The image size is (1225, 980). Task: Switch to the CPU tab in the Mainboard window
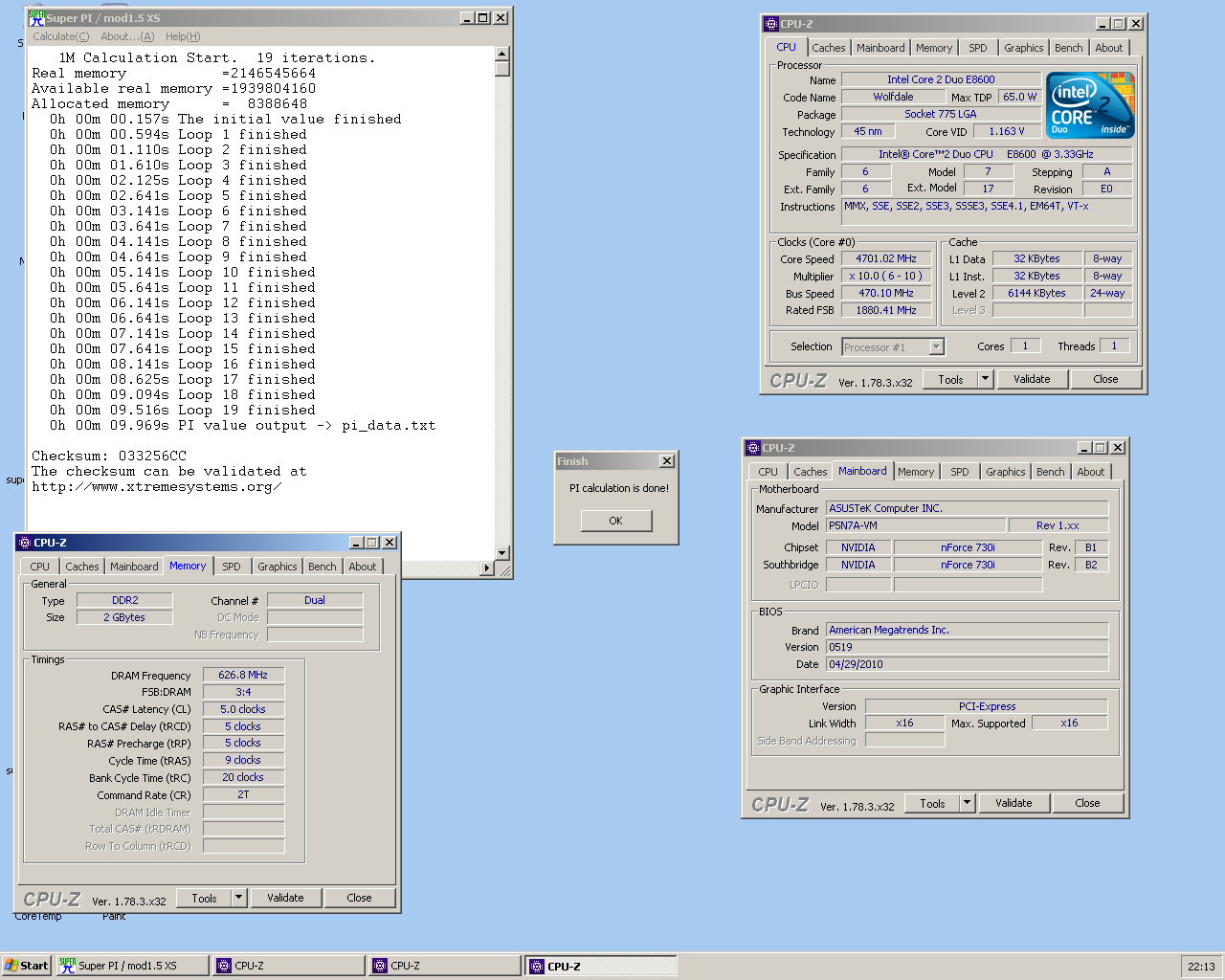click(x=768, y=472)
